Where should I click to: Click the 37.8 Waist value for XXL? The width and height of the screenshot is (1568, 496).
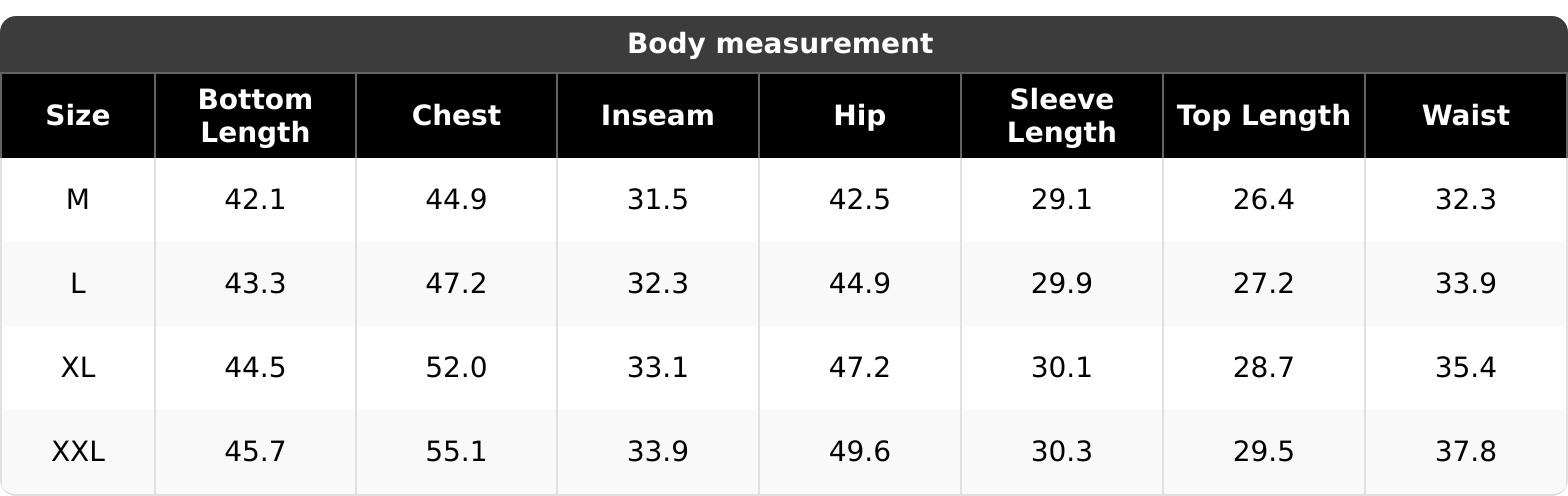pyautogui.click(x=1465, y=452)
